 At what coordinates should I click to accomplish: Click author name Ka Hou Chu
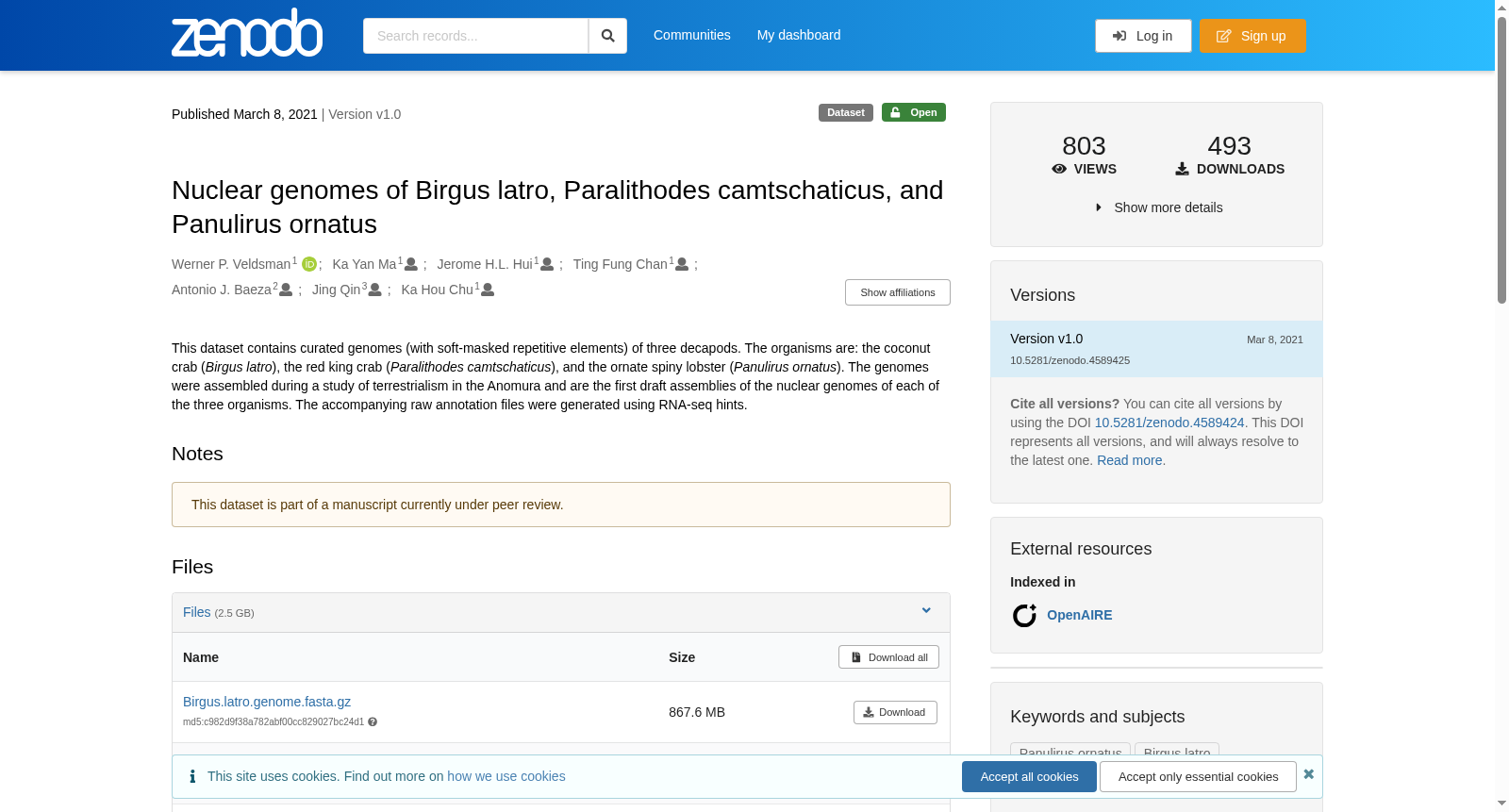coord(438,290)
